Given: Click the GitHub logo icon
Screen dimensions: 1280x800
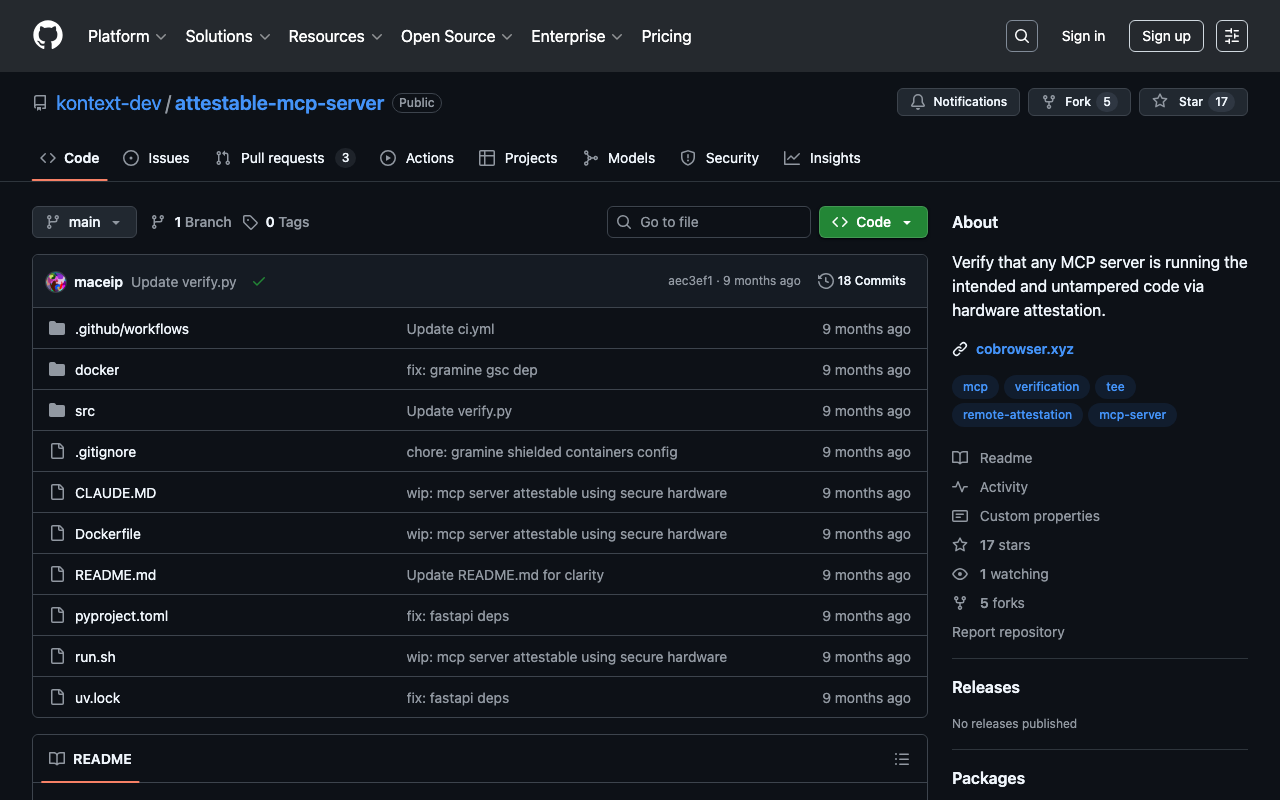Looking at the screenshot, I should pyautogui.click(x=48, y=36).
